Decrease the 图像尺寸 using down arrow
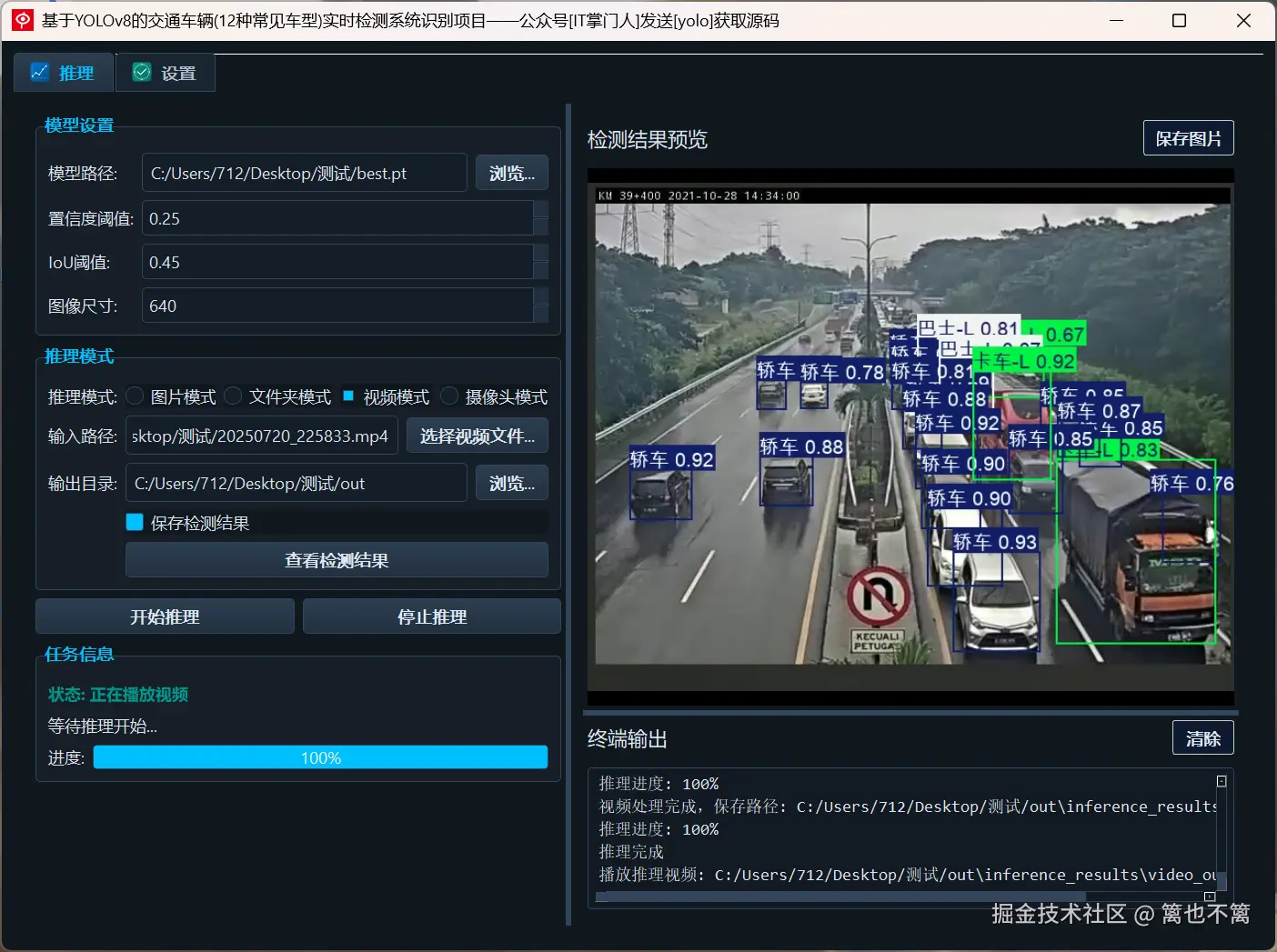Image resolution: width=1277 pixels, height=952 pixels. pyautogui.click(x=541, y=315)
